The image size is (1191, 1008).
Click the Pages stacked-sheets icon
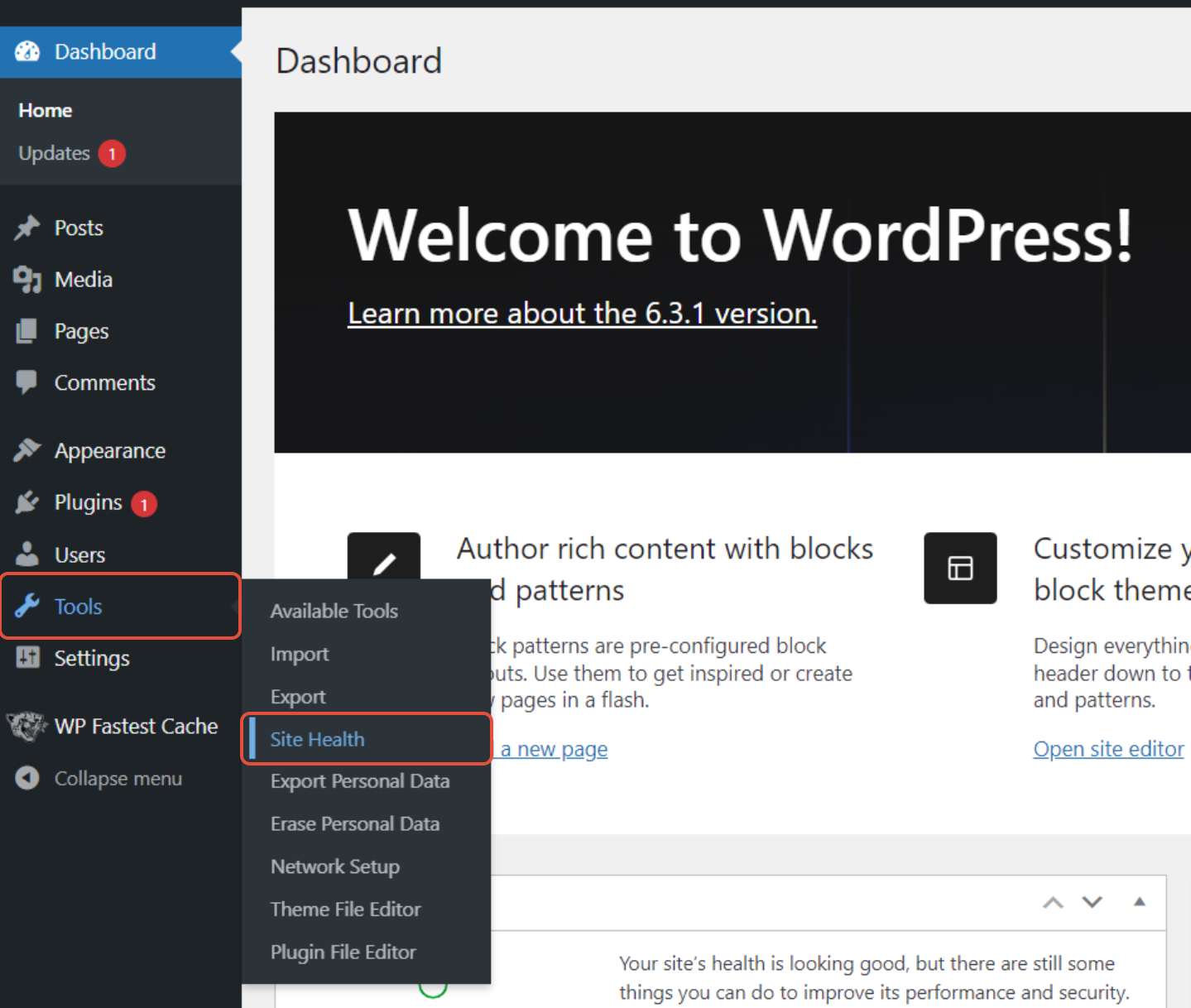(26, 331)
